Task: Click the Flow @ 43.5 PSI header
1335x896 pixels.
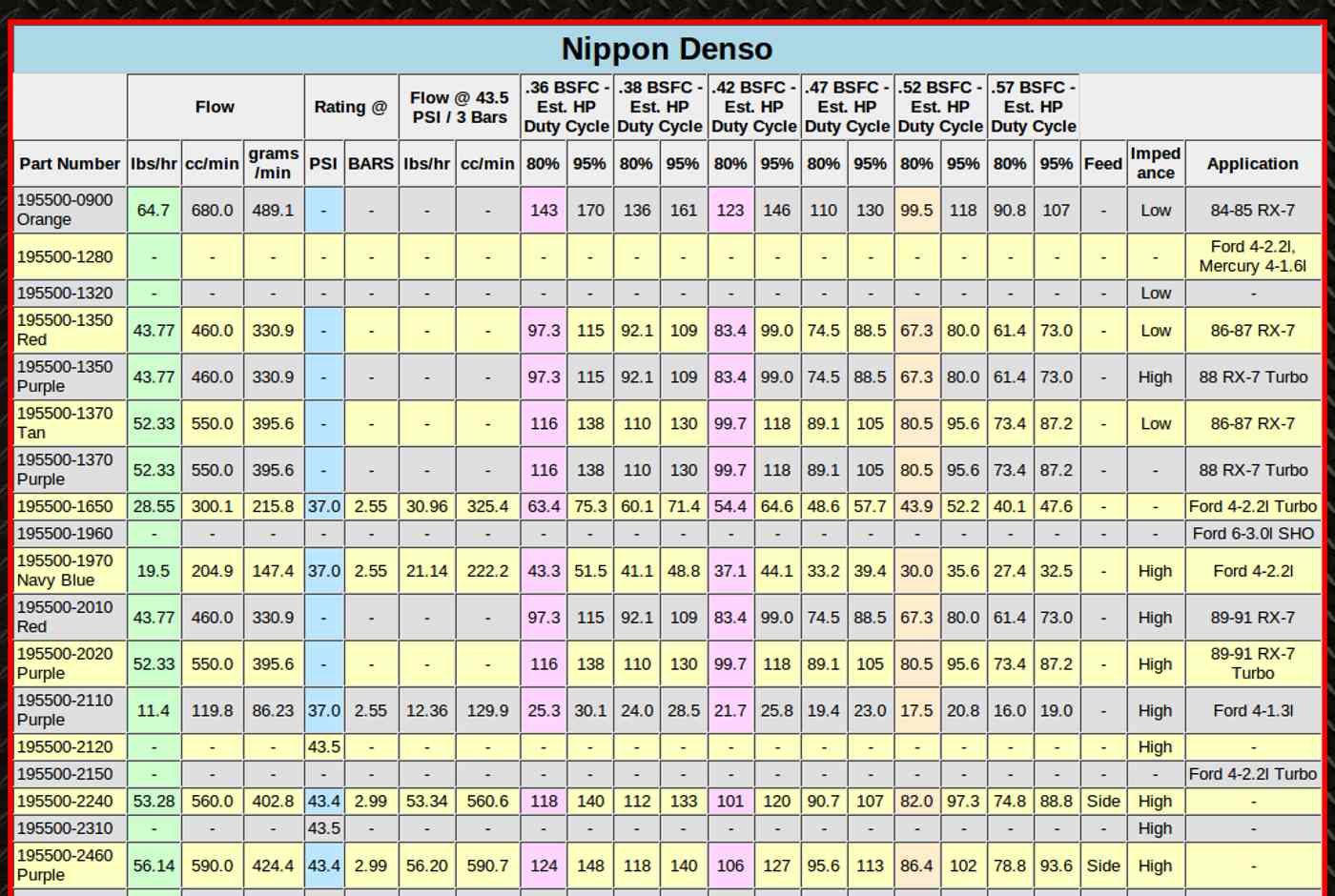Action: (x=459, y=107)
